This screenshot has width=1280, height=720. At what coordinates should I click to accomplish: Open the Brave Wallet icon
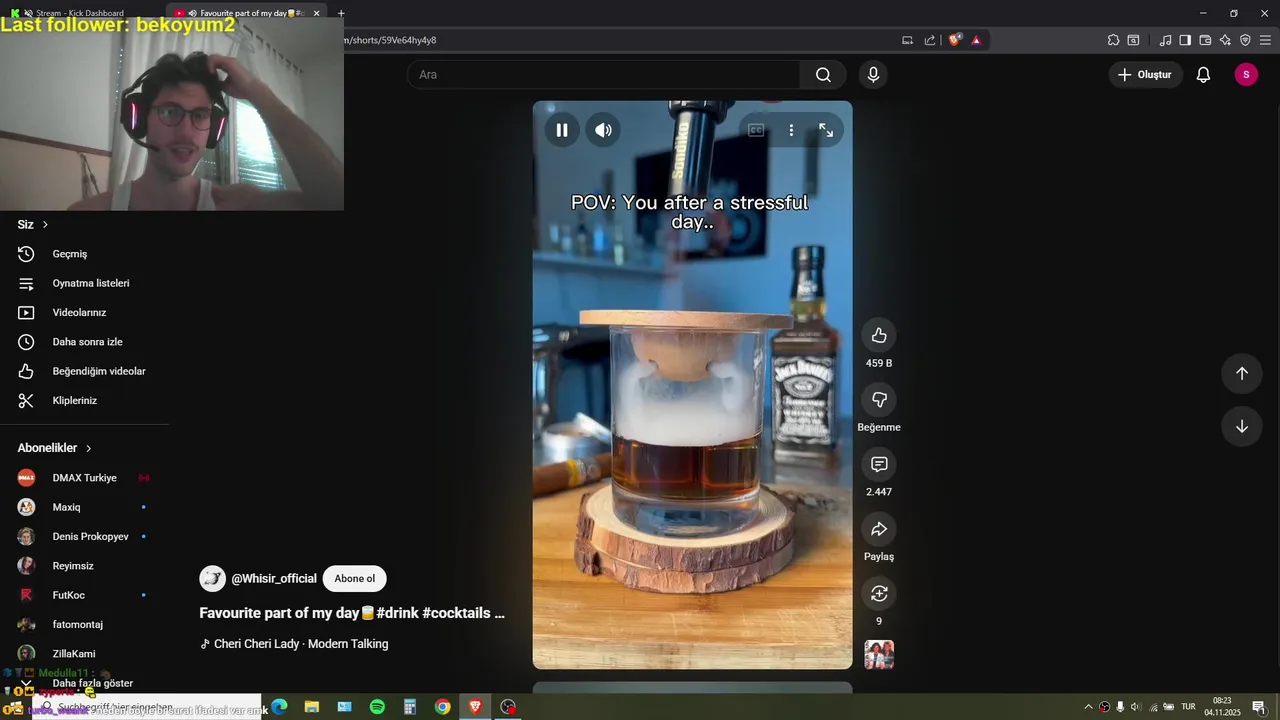pyautogui.click(x=1205, y=40)
